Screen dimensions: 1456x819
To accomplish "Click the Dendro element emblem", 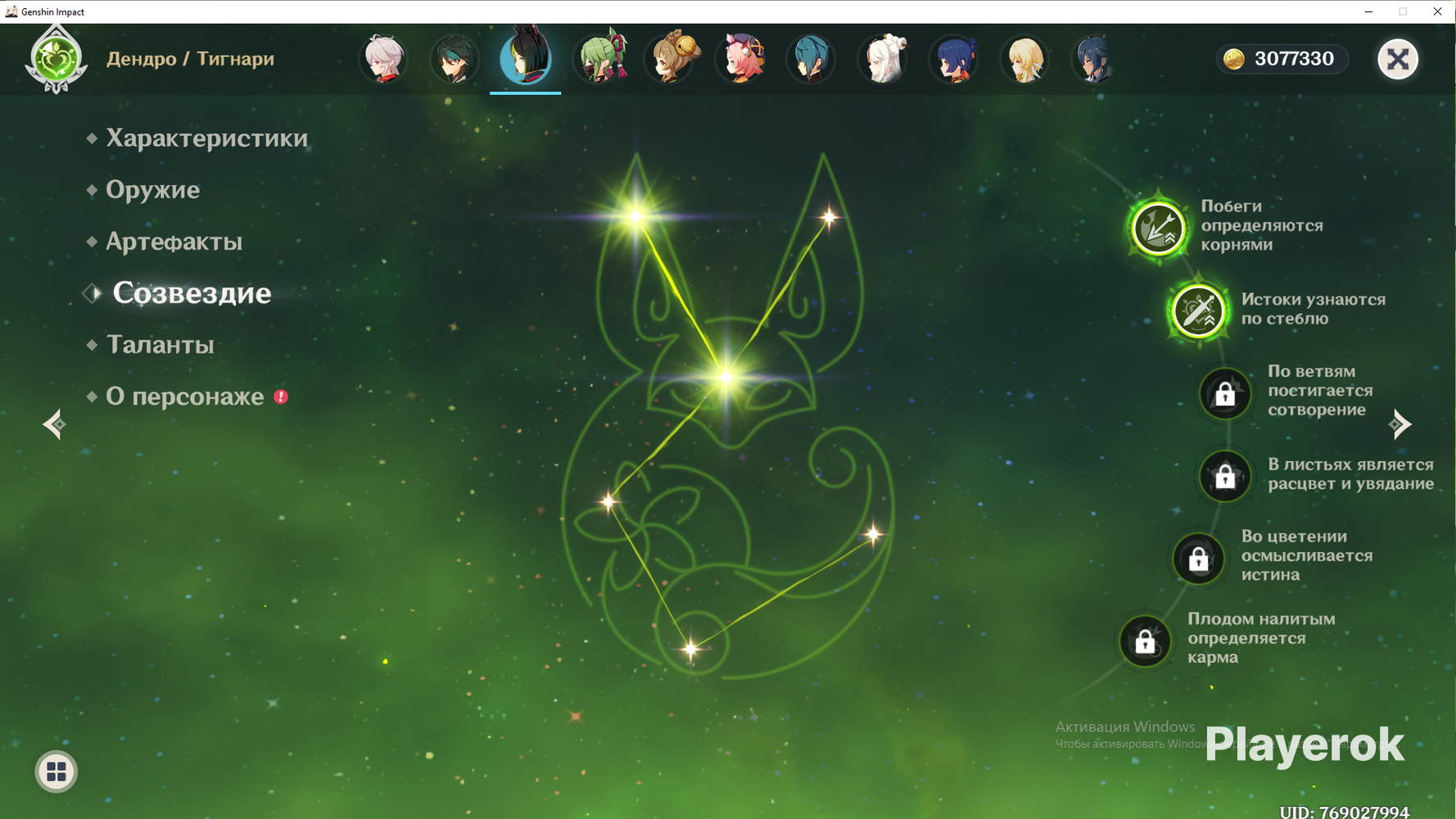I will (56, 59).
